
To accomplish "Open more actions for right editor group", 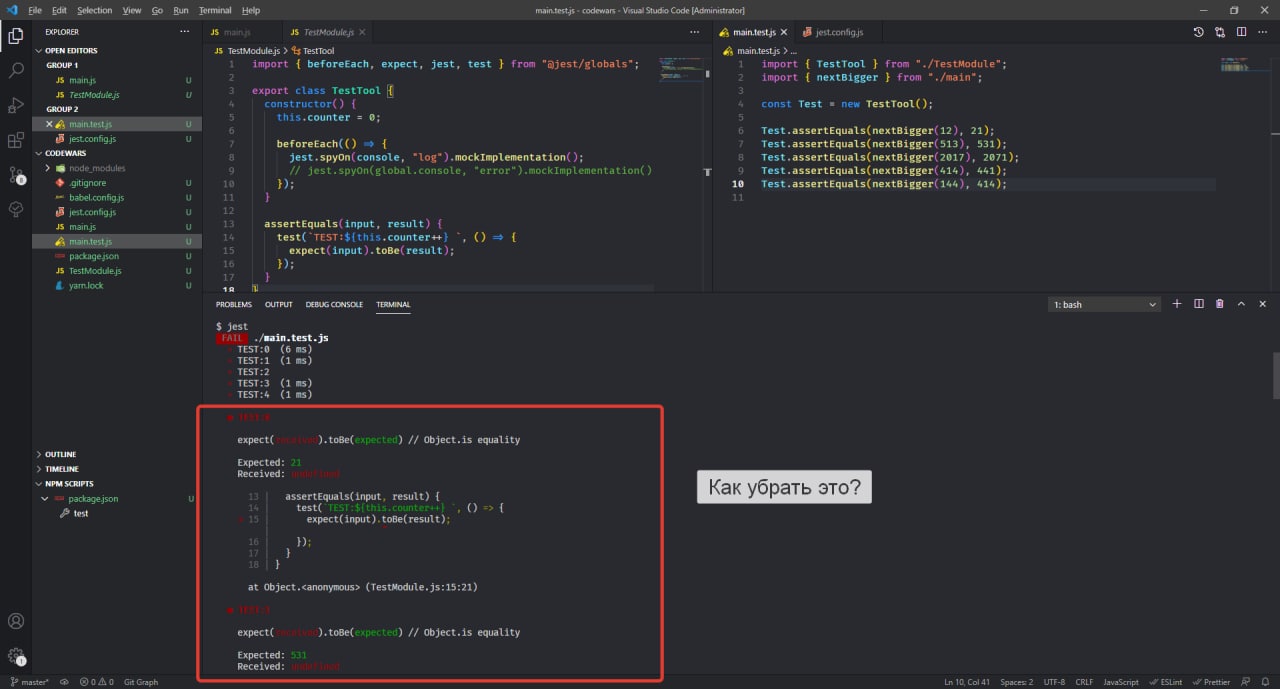I will 1262,32.
